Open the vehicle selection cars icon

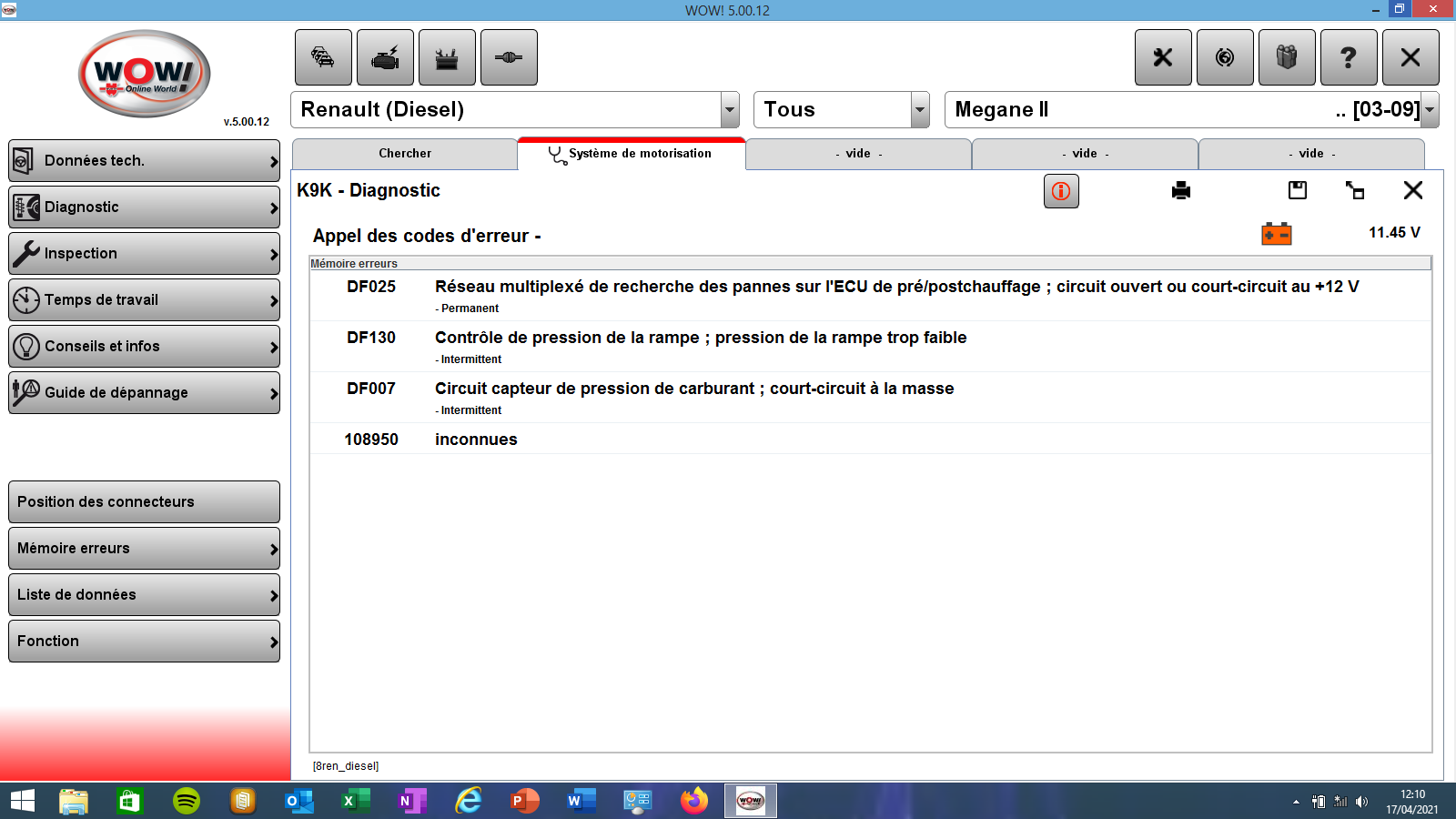tap(323, 57)
